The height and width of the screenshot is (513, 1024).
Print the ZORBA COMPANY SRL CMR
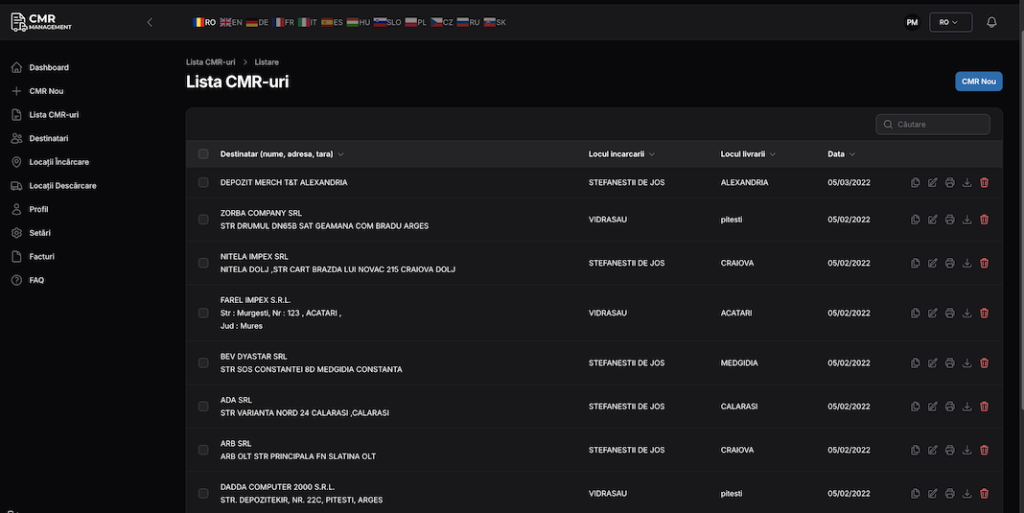(x=950, y=219)
